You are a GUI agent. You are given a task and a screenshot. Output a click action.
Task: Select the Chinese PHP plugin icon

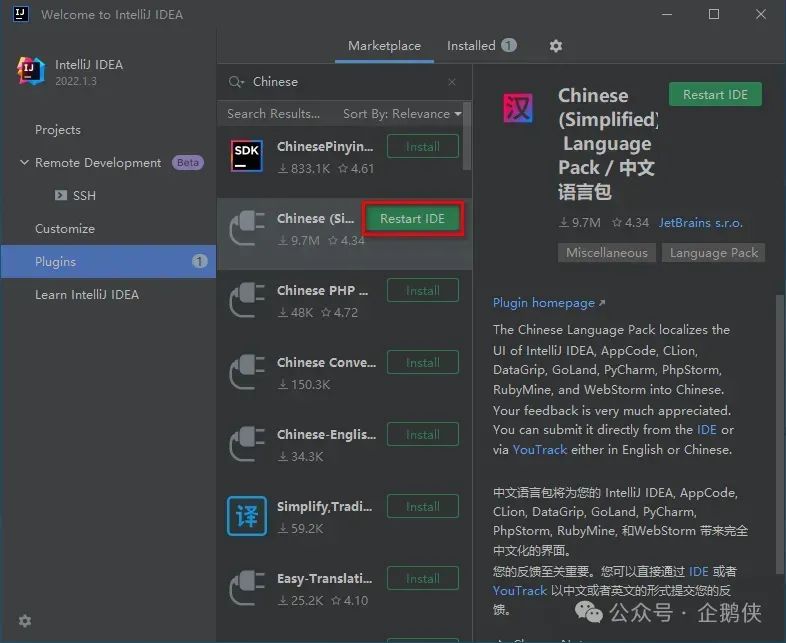tap(247, 300)
